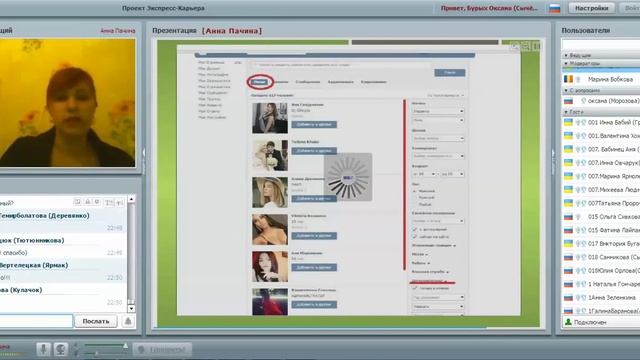640x360 pixels.
Task: Click the green person icon next to Подключен
Action: [x=568, y=322]
